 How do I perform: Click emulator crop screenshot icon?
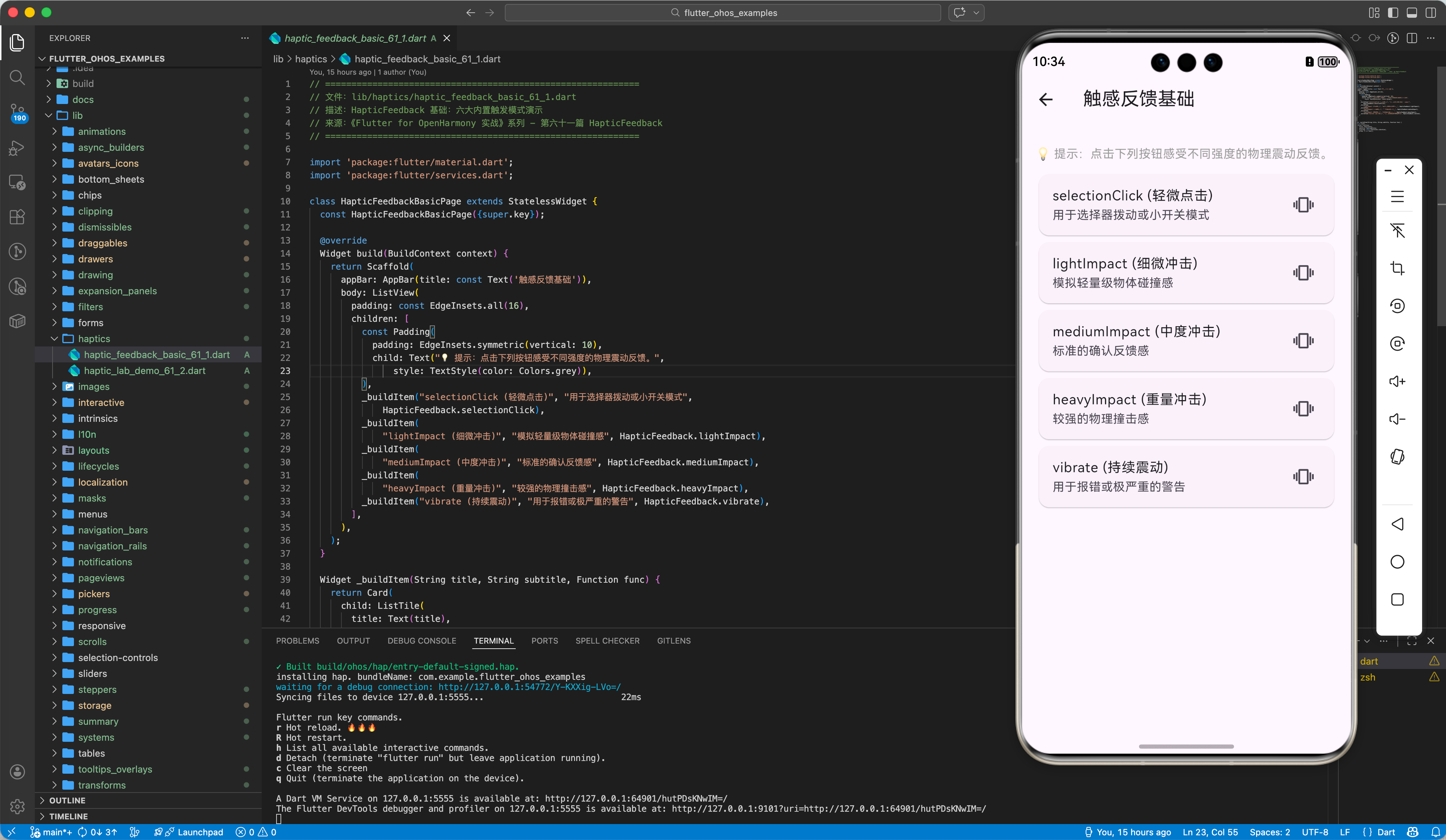(1397, 268)
